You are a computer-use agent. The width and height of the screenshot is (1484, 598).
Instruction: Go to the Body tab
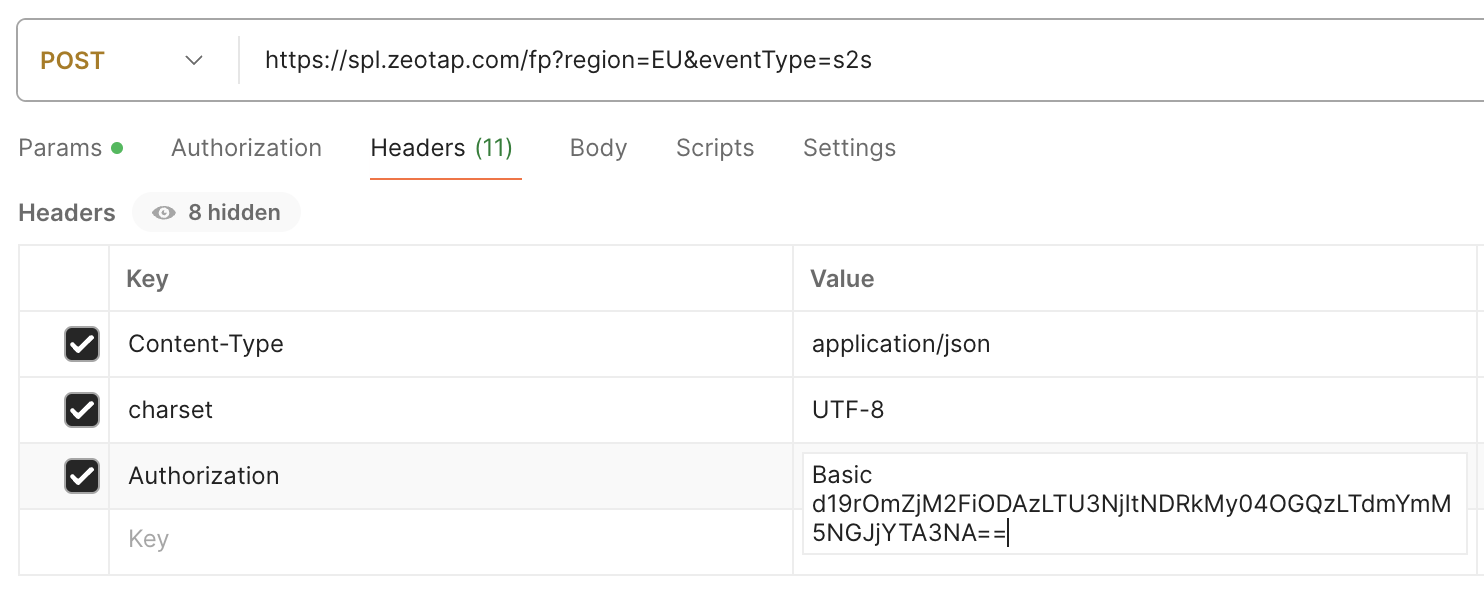(x=598, y=148)
